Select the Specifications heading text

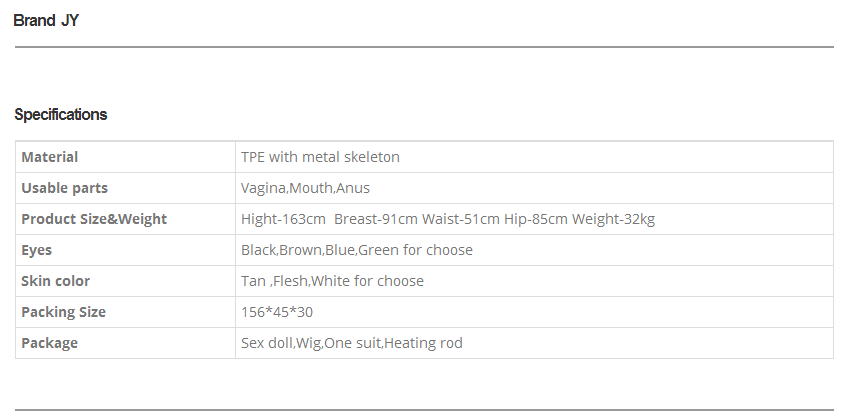pyautogui.click(x=61, y=114)
